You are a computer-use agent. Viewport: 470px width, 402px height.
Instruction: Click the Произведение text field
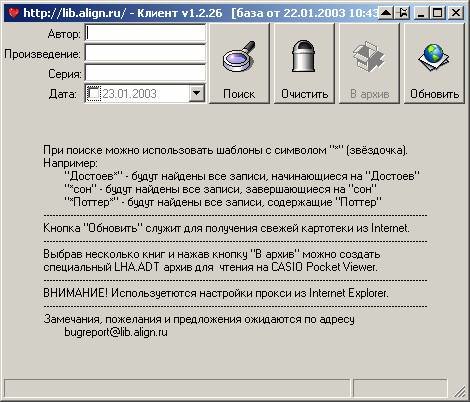pos(145,53)
